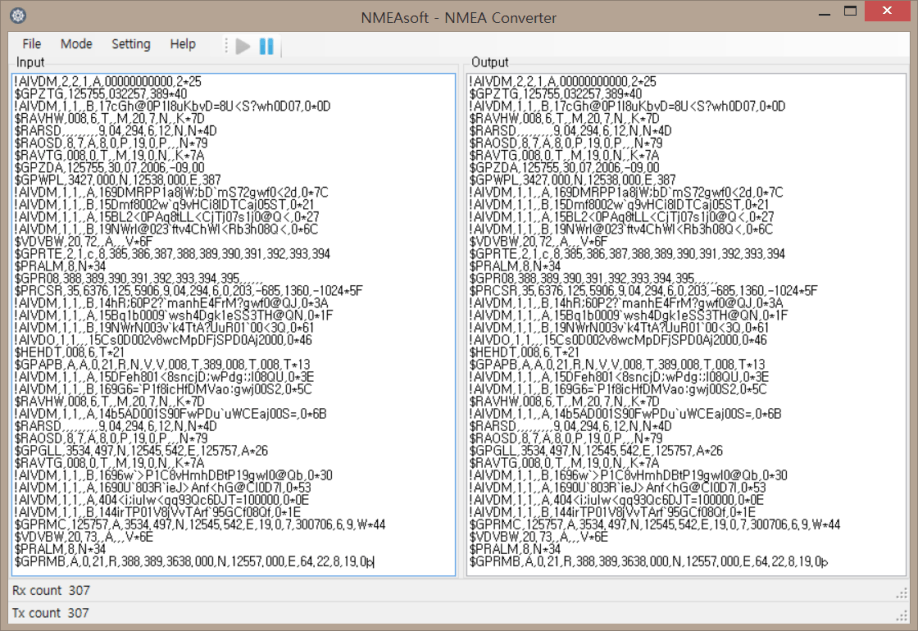Click the $HEHDT line in Output panel
This screenshot has width=918, height=631.
(x=525, y=352)
